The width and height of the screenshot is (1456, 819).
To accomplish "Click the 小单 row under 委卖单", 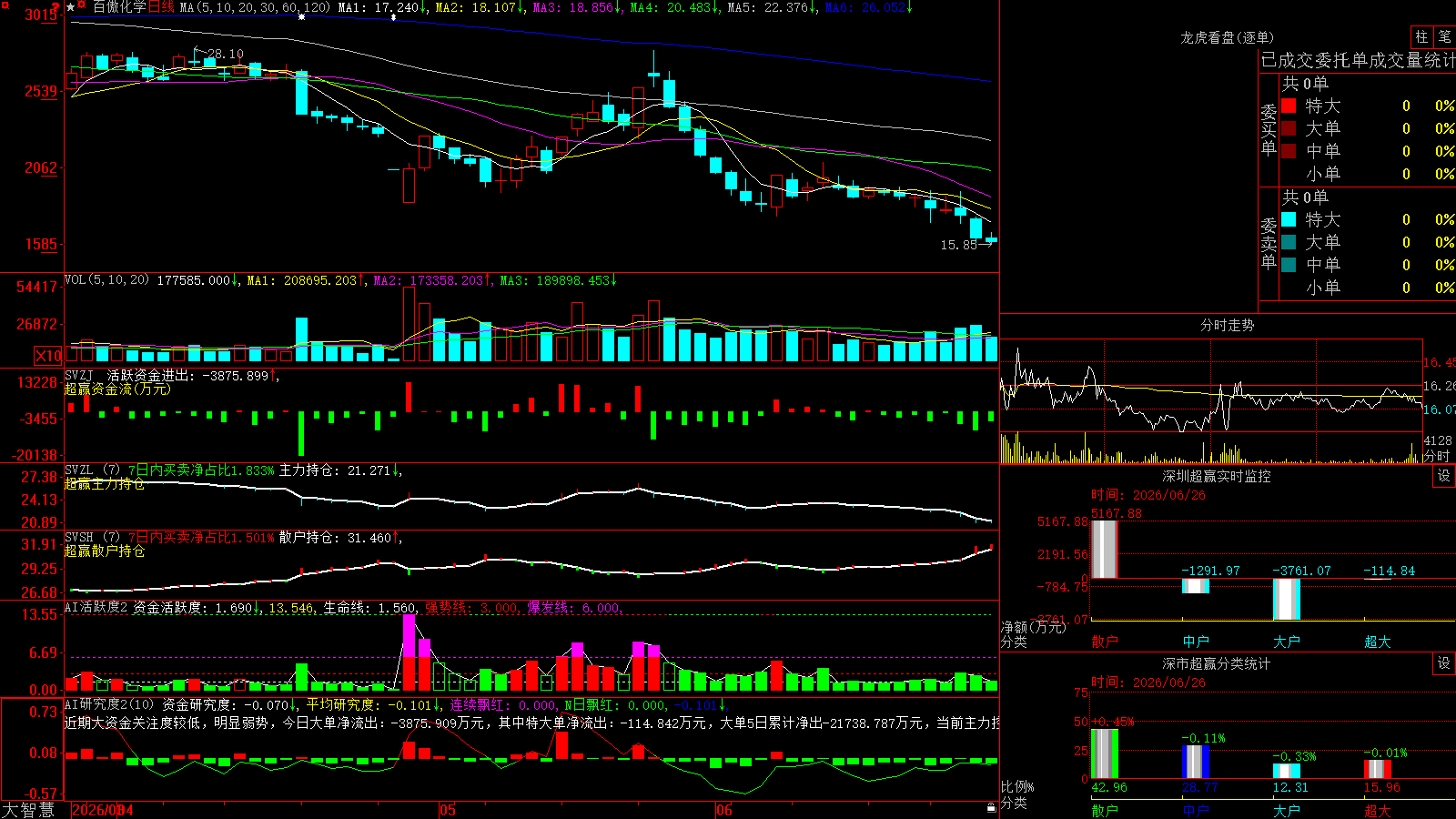I will 1368,288.
